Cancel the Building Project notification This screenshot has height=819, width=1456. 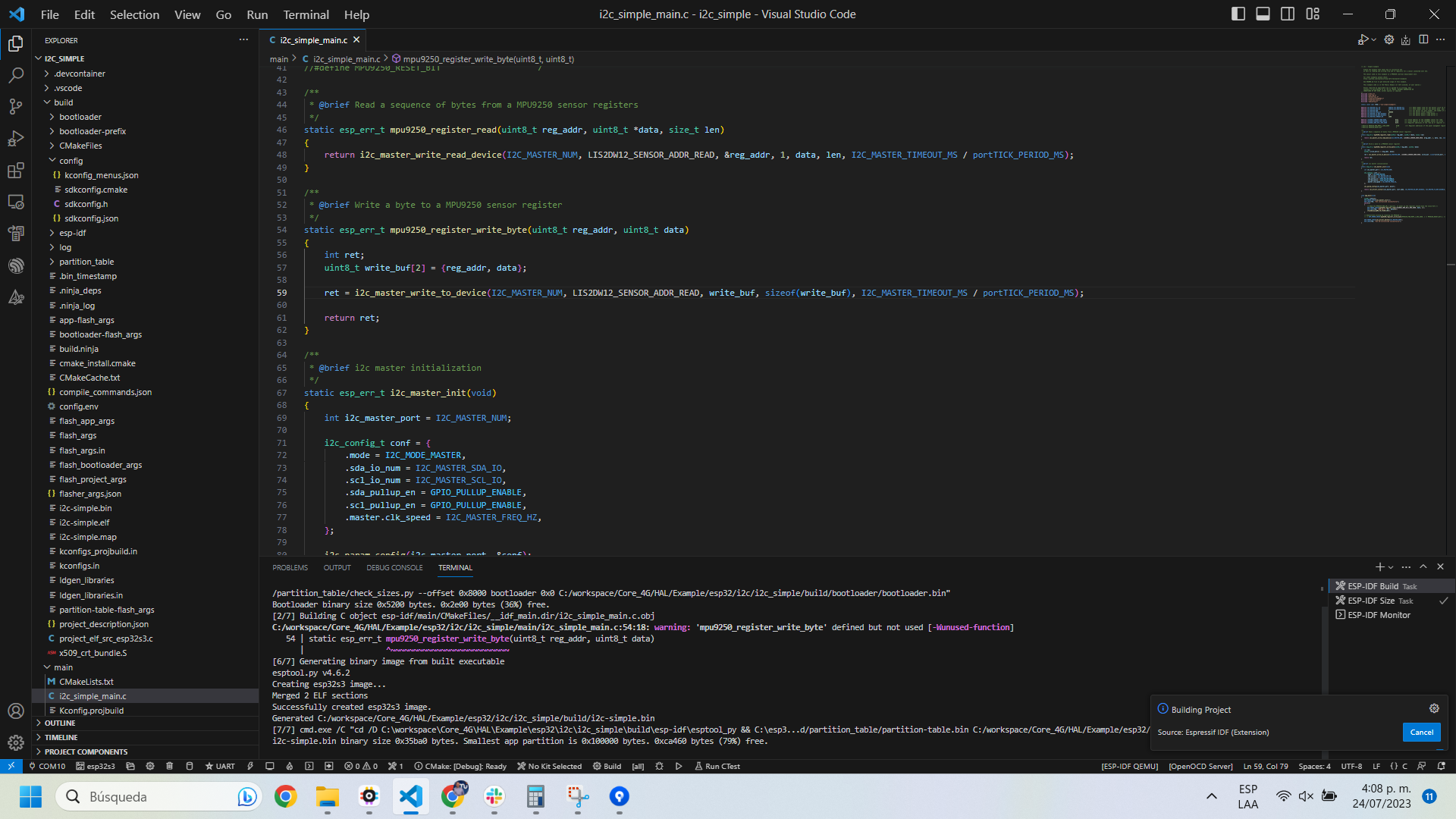click(1421, 732)
